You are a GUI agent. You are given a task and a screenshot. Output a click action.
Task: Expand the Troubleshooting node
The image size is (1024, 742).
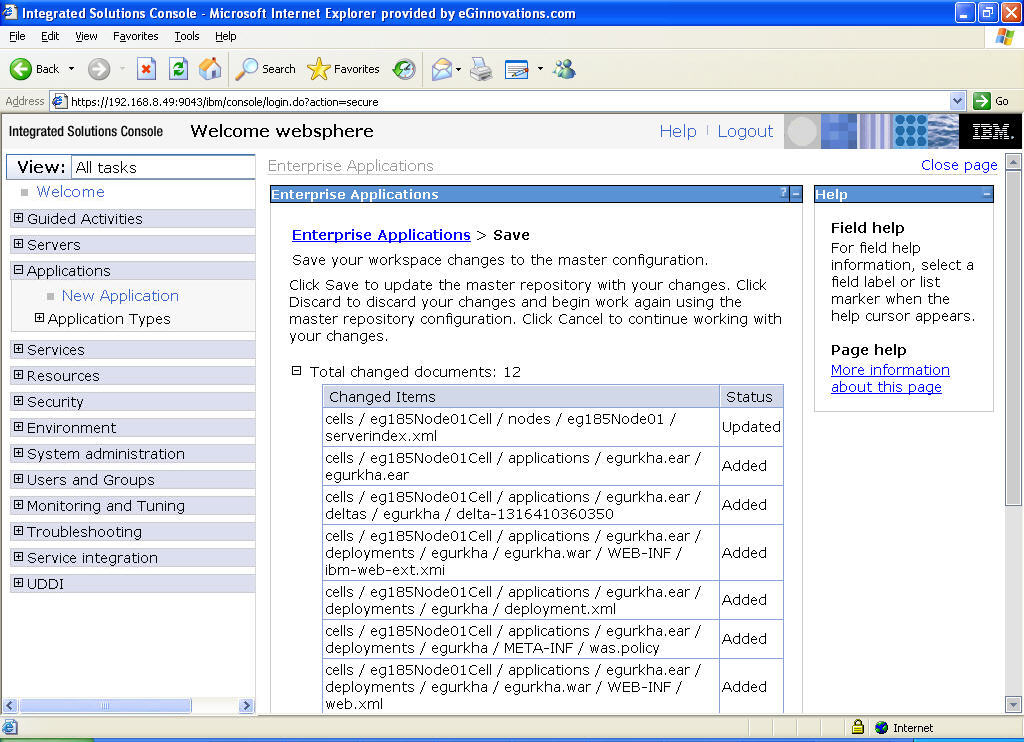click(x=18, y=531)
